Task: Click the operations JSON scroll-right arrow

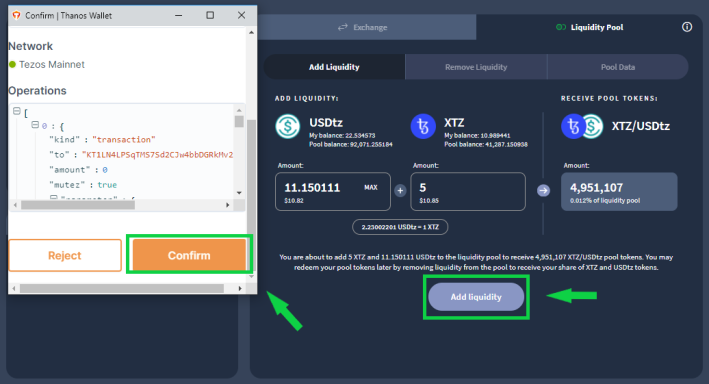Action: tap(227, 205)
